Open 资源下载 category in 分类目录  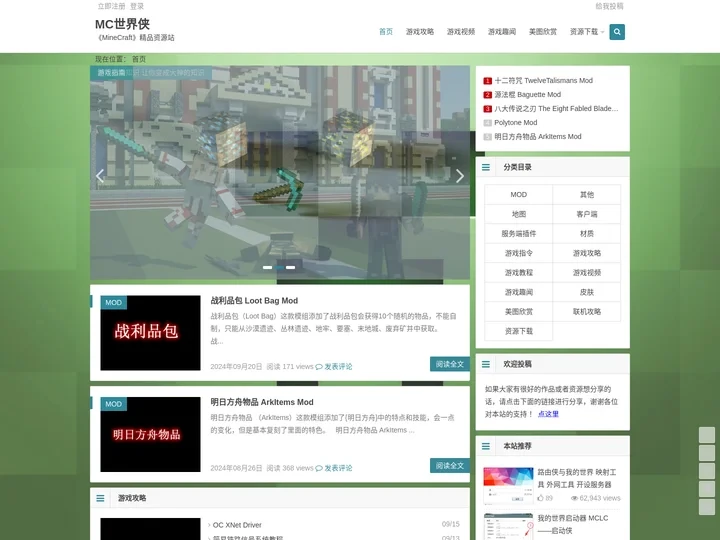(518, 331)
